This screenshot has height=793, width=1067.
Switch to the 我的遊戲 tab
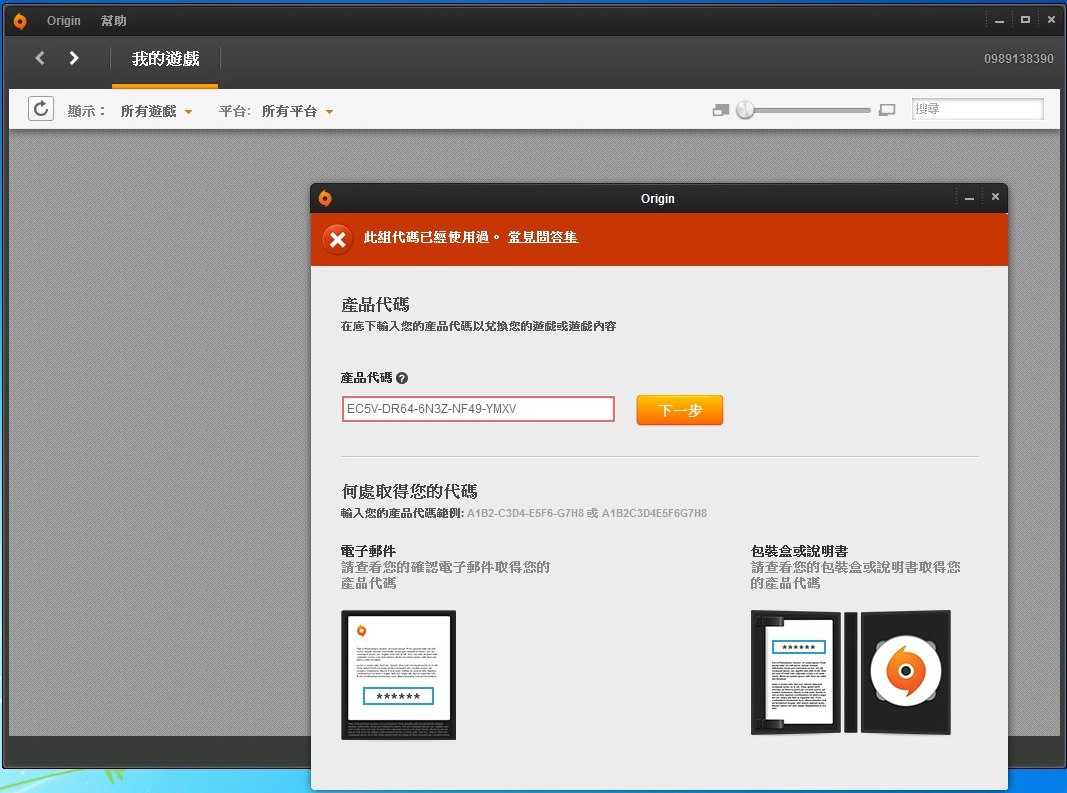165,59
